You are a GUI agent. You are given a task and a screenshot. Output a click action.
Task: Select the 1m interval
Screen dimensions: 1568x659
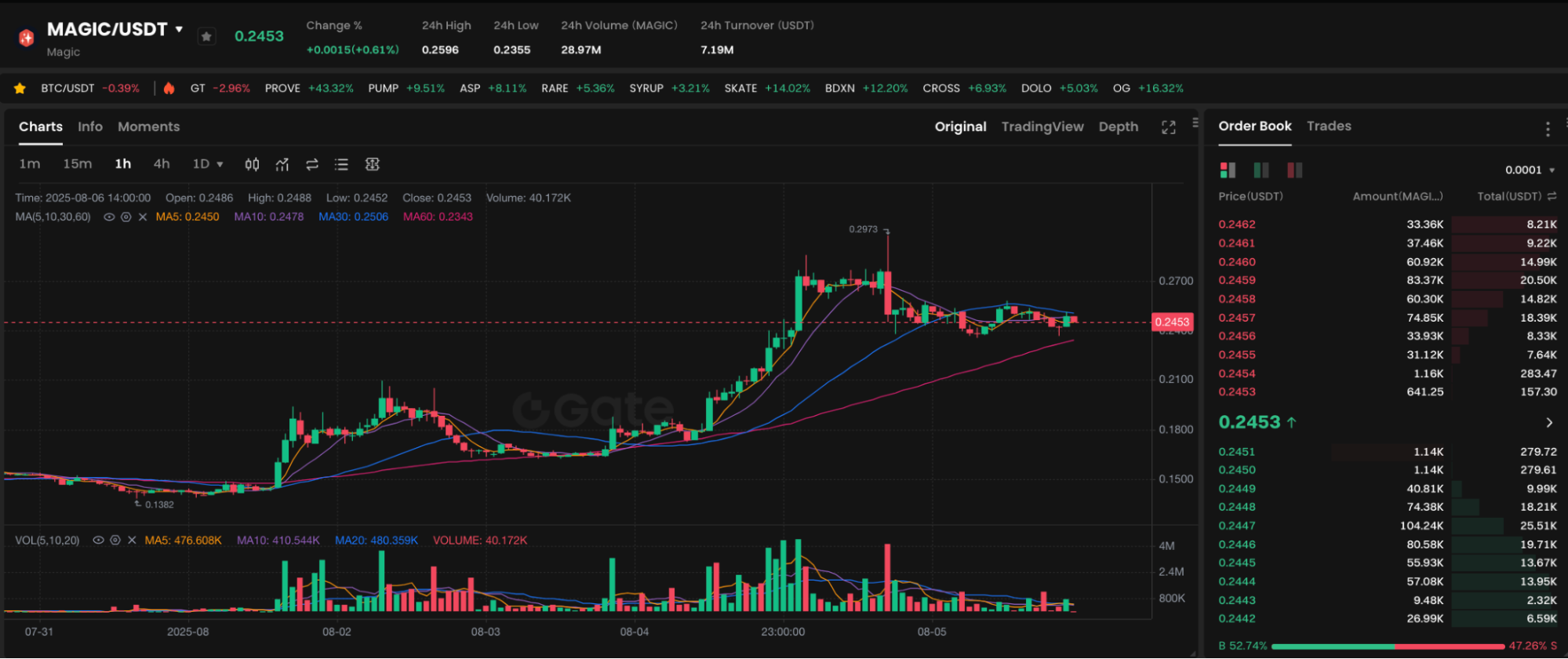coord(30,164)
